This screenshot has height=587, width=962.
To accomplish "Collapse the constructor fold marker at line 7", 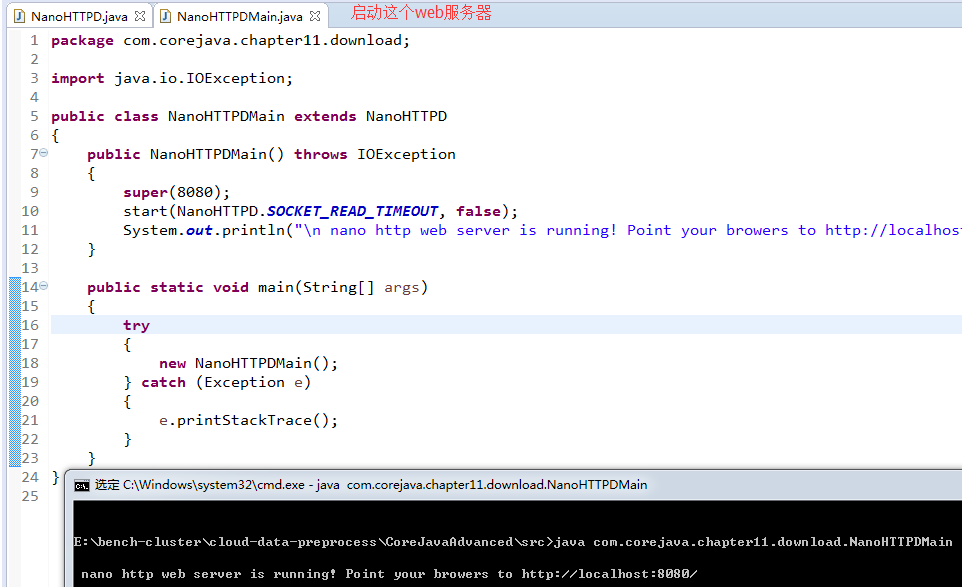I will pos(44,153).
